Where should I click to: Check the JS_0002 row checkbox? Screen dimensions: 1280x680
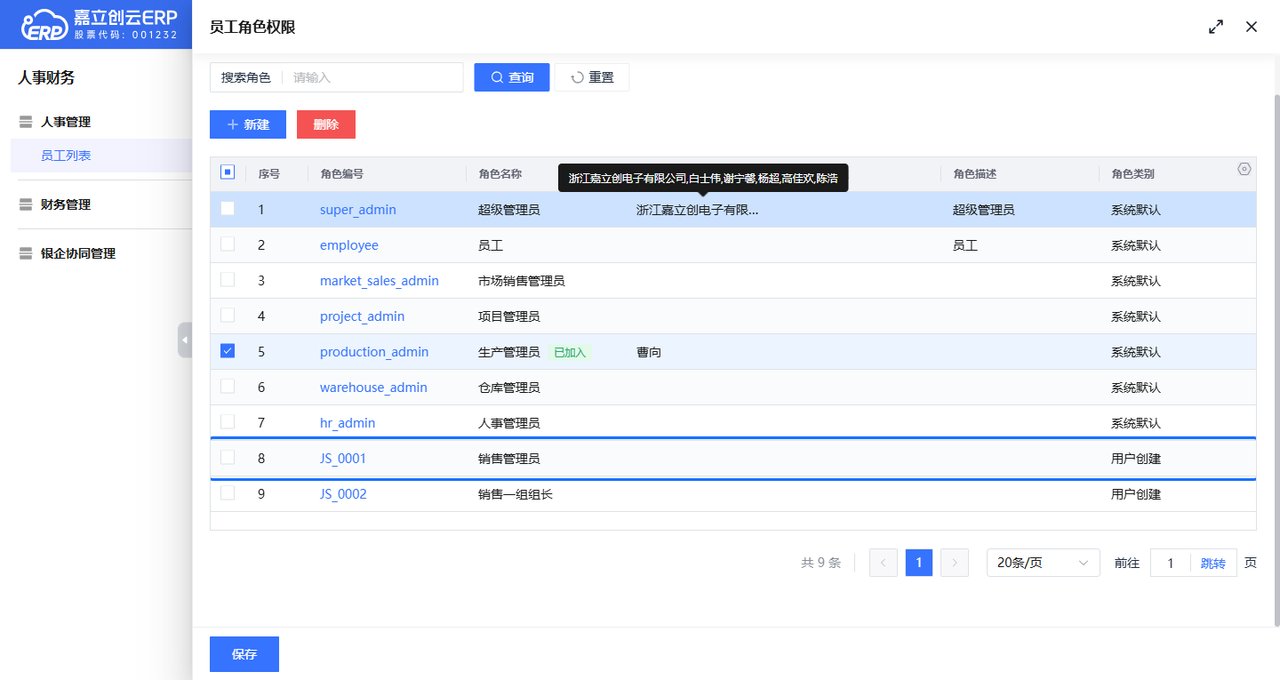click(227, 493)
